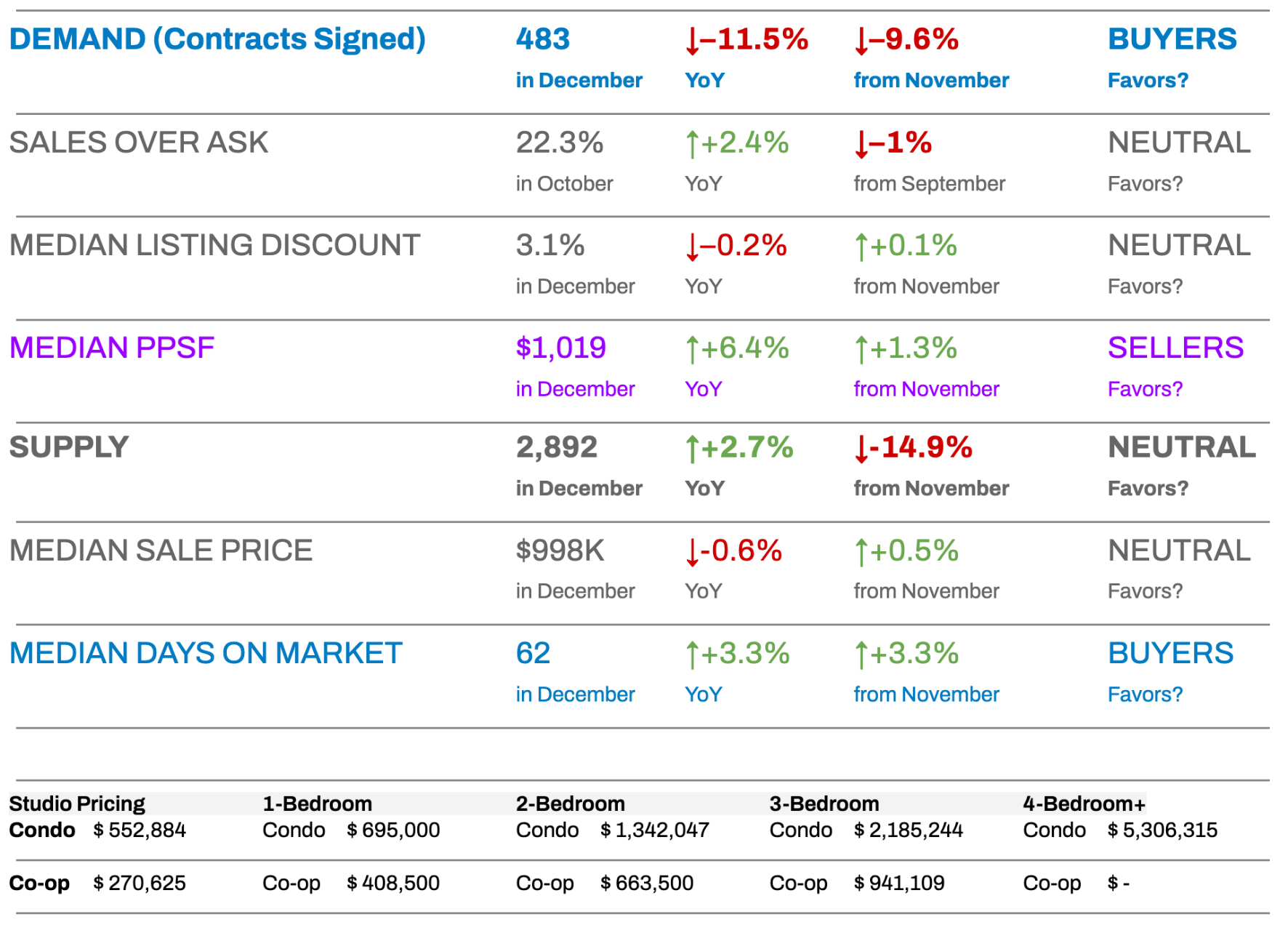
Task: Open the 4-Bedroom+ column header
Action: click(x=1084, y=804)
